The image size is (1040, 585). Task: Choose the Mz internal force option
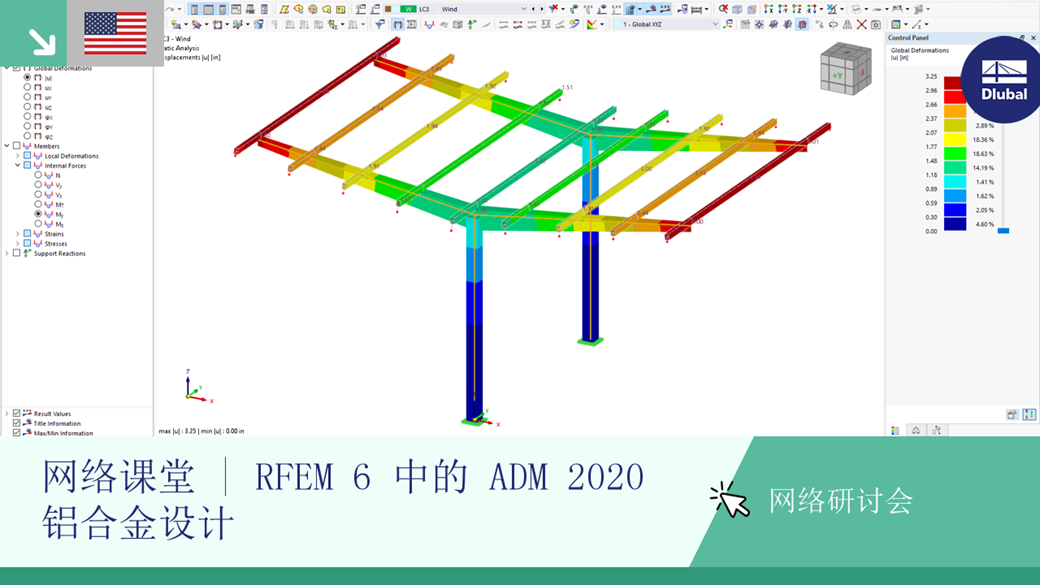[38, 224]
